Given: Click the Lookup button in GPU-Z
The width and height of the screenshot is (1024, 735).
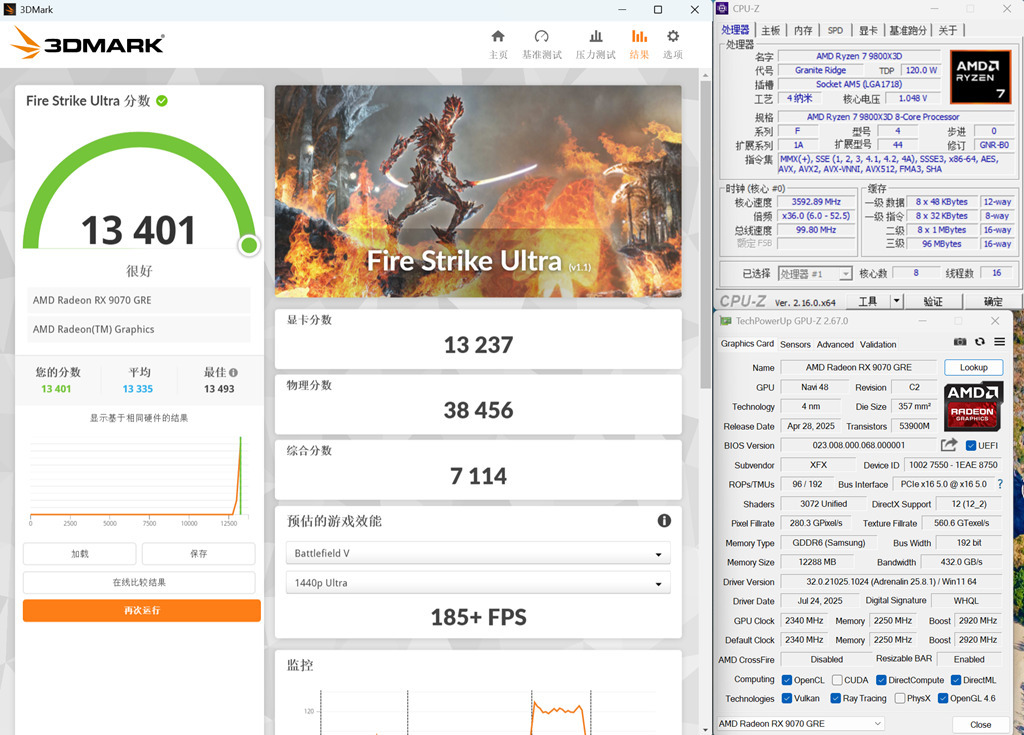Looking at the screenshot, I should pyautogui.click(x=973, y=368).
